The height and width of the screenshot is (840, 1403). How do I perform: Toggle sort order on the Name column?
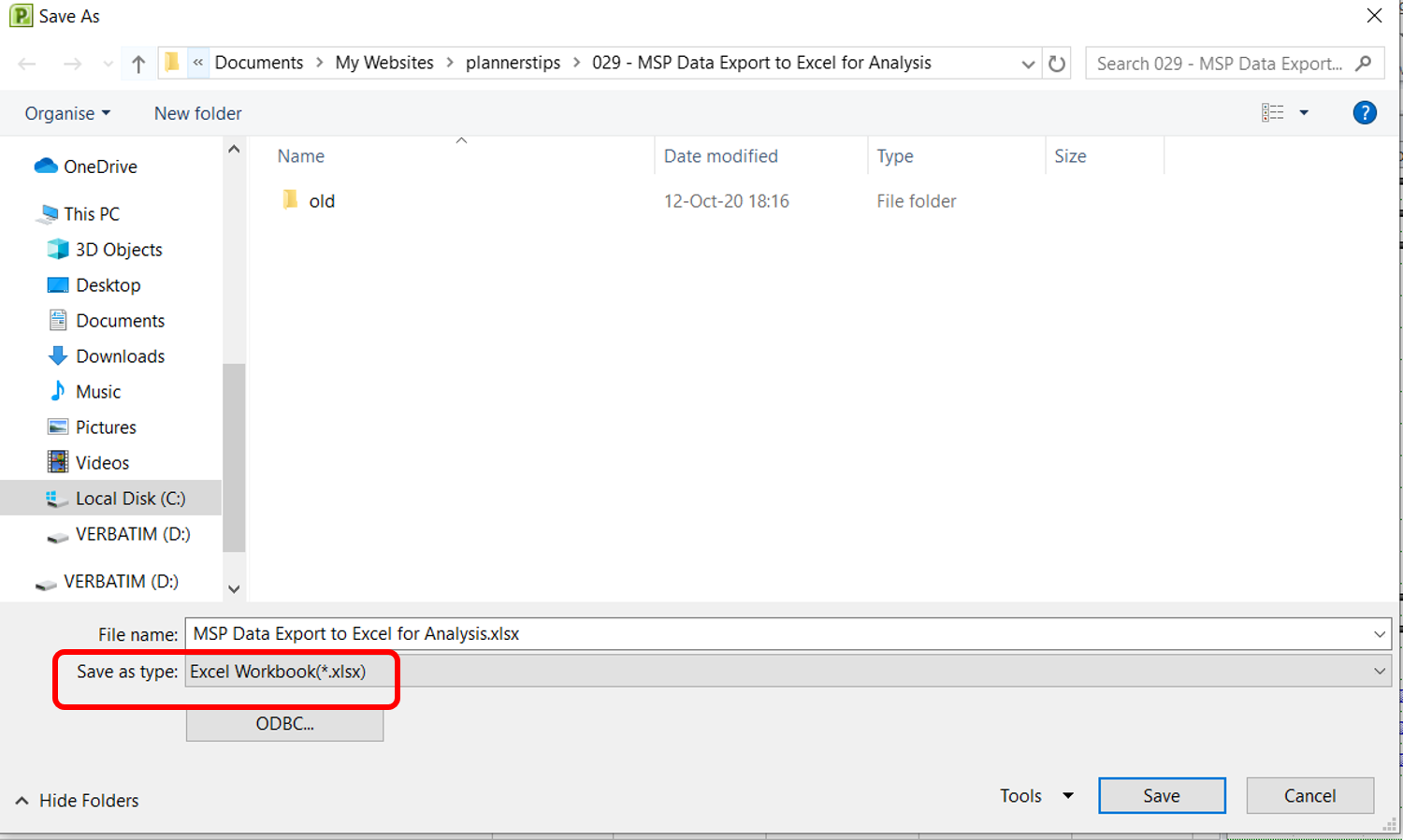click(300, 155)
